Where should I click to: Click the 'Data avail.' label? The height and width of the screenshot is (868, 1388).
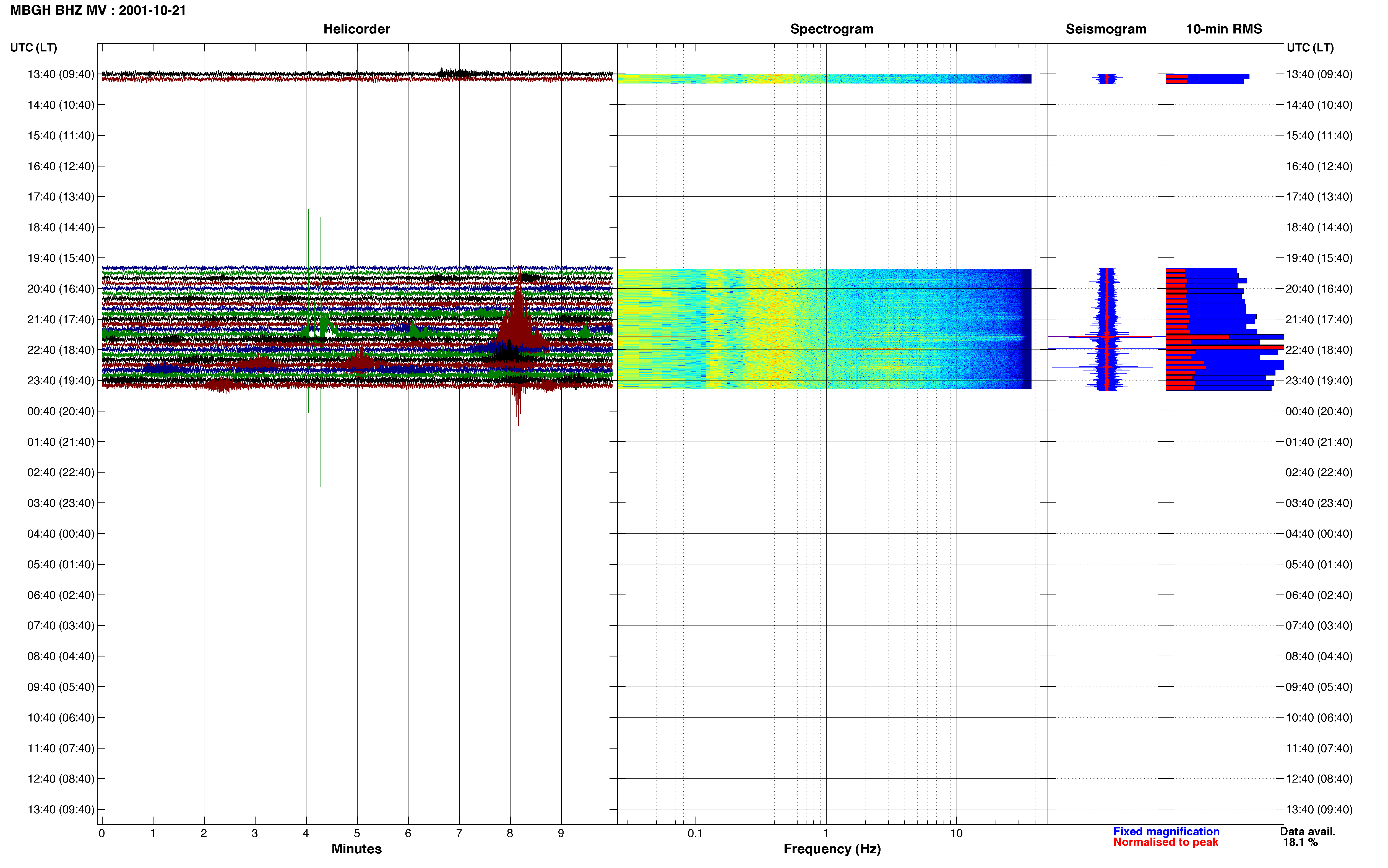point(1308,832)
